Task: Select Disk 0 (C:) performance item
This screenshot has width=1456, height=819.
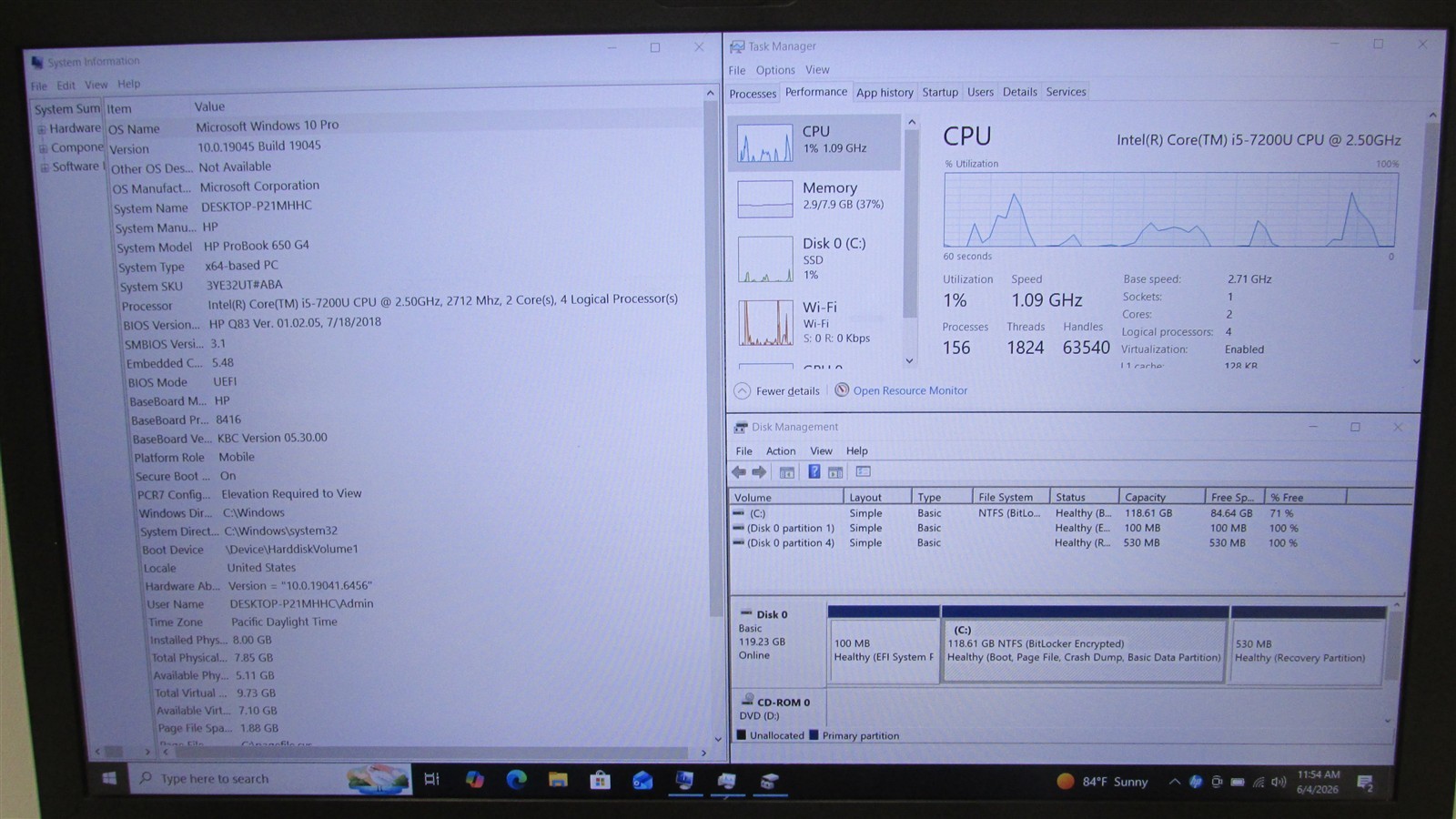Action: tap(814, 258)
